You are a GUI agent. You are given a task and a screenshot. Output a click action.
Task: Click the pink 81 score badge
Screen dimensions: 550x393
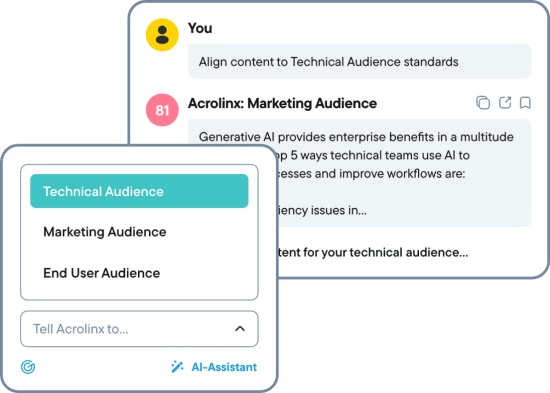coord(162,110)
